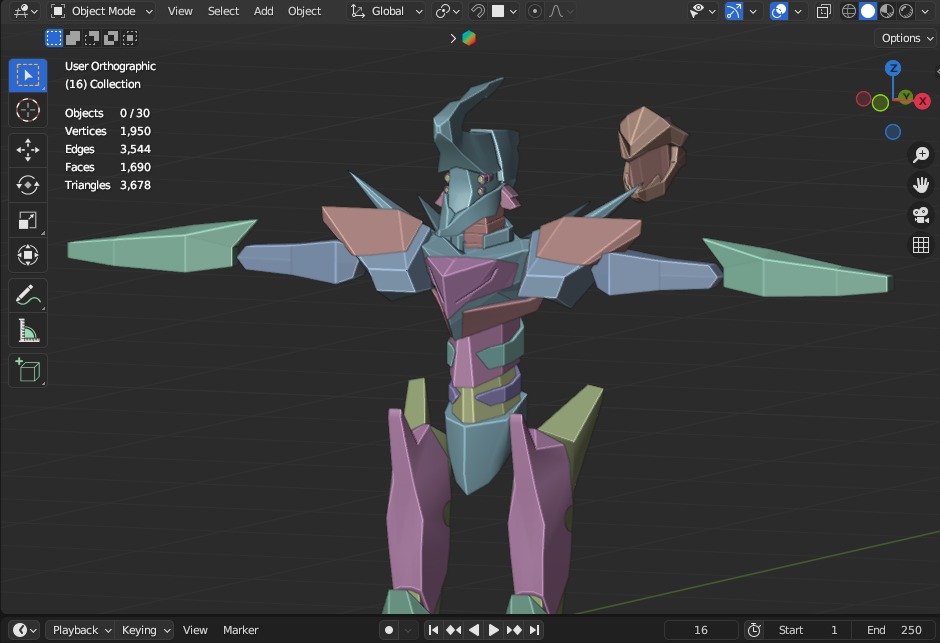Jump to start frame
This screenshot has width=940, height=643.
(x=433, y=630)
